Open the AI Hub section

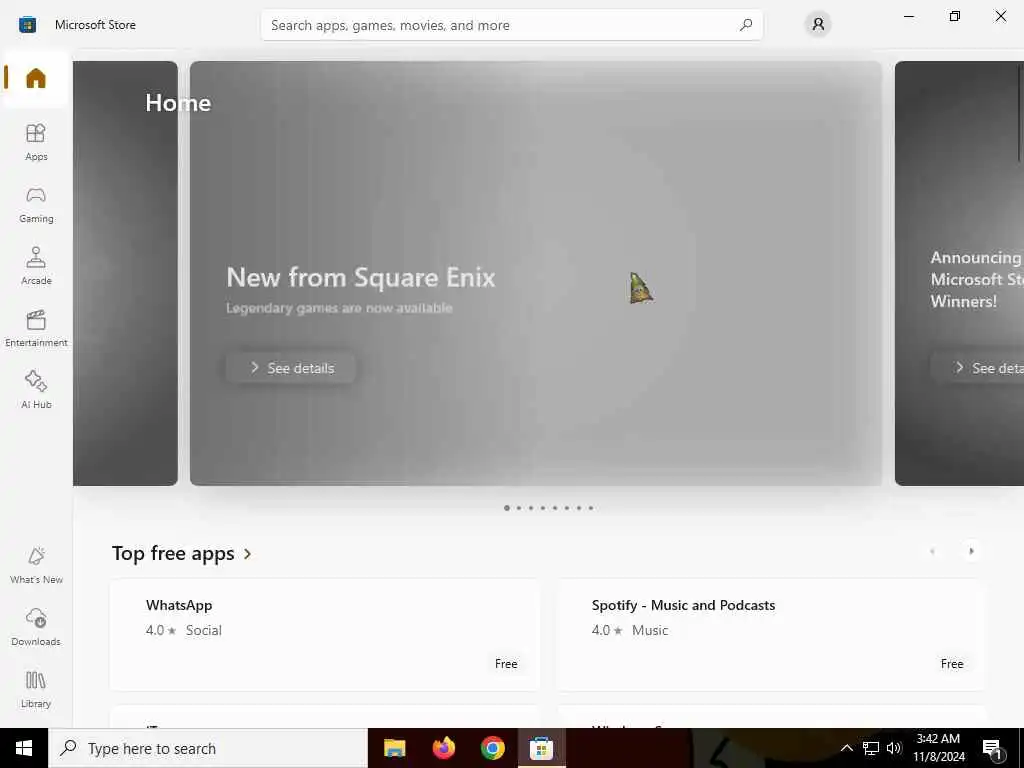36,390
